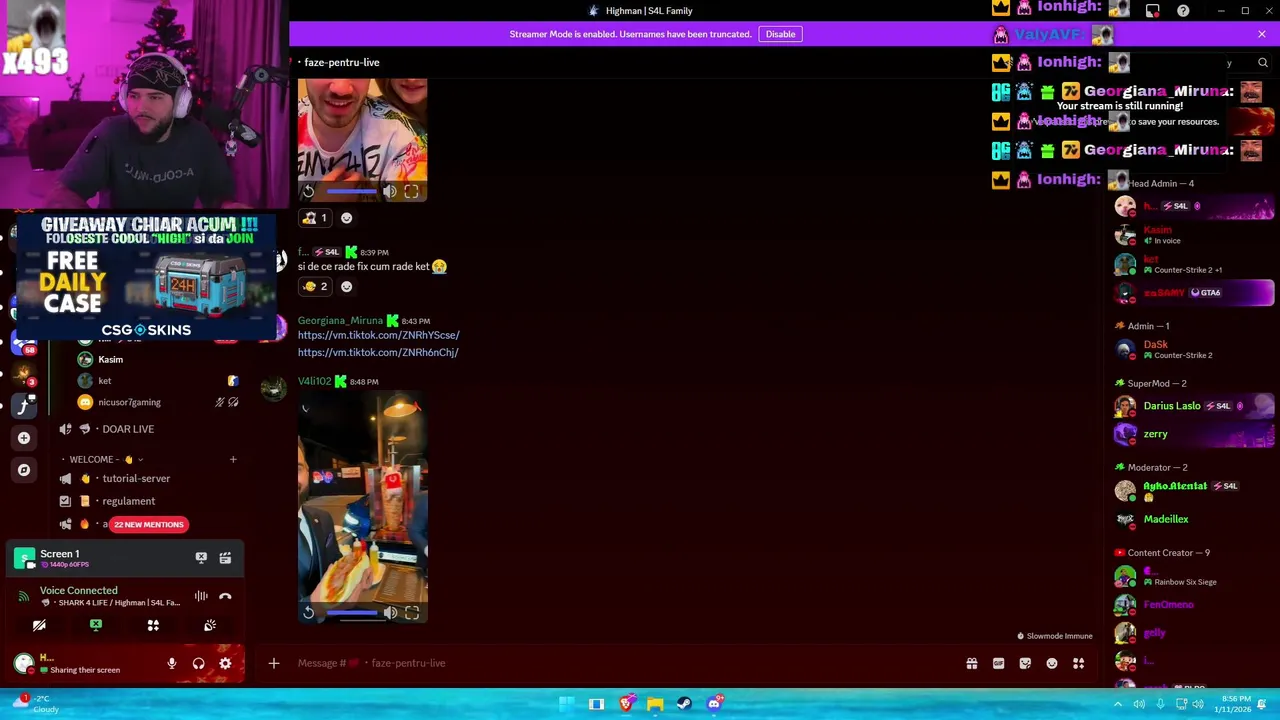Focus the message box for faze-pentru-live

pos(620,663)
